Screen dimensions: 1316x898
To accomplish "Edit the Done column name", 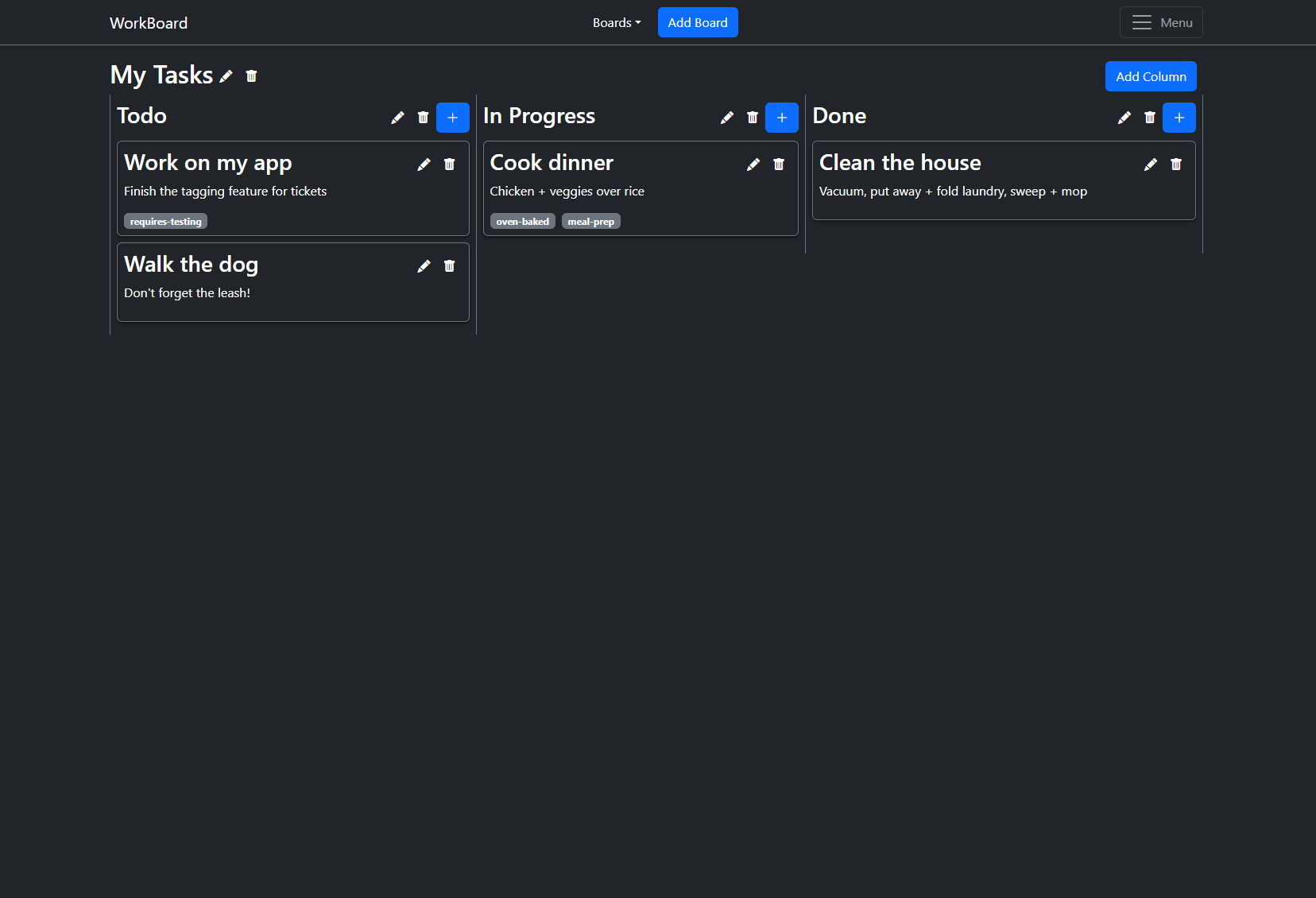I will 1124,118.
